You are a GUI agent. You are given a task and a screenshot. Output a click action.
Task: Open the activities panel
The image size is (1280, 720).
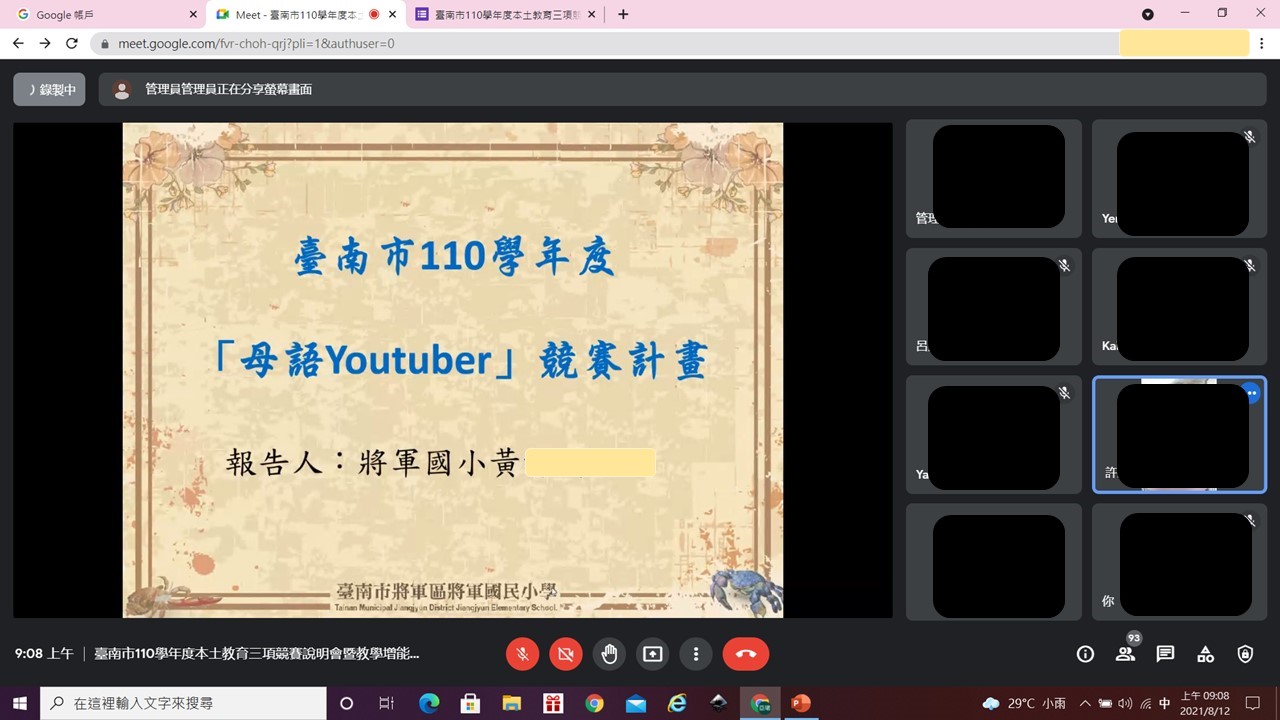1205,654
